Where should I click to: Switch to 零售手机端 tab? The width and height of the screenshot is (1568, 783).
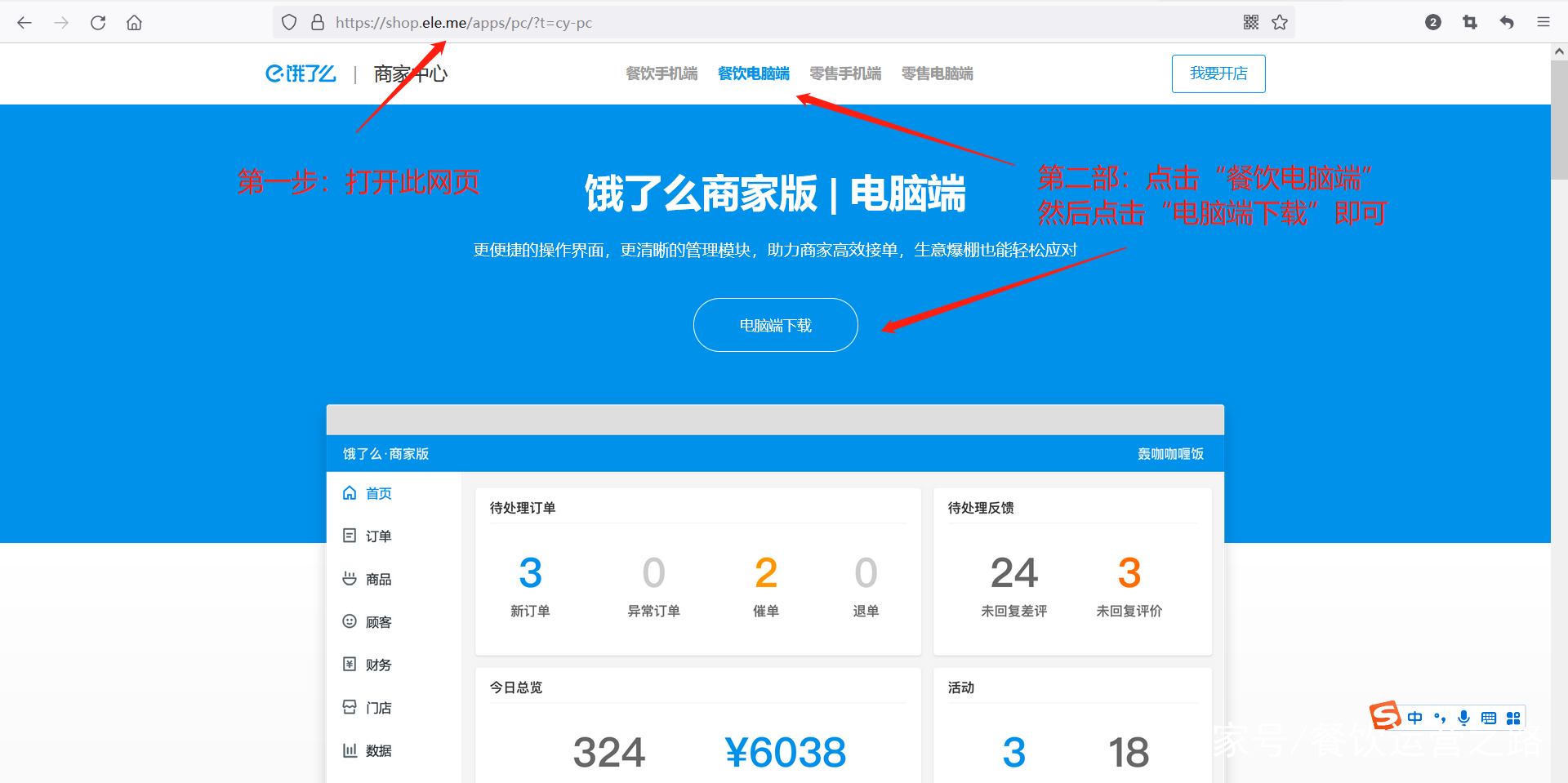(x=845, y=73)
